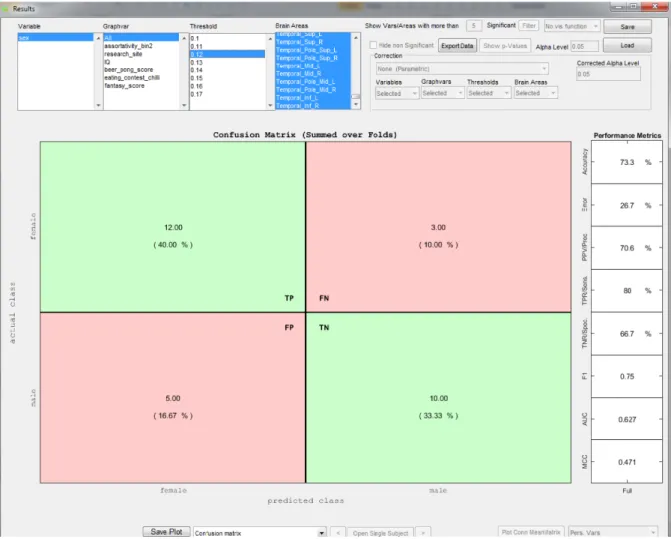The width and height of the screenshot is (671, 539).
Task: Click the MCC metric value 0.471
Action: pos(627,462)
